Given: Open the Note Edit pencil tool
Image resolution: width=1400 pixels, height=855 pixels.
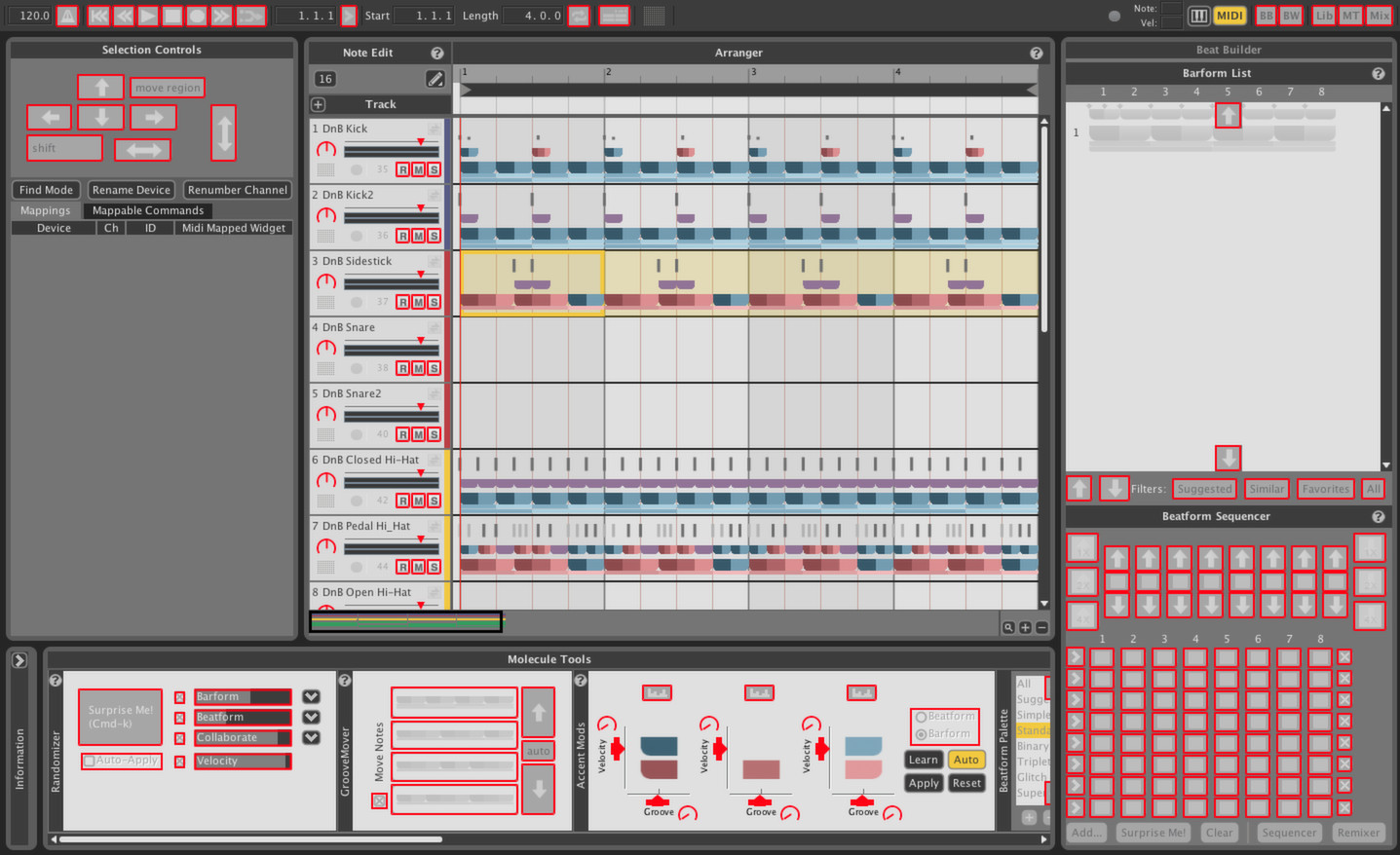Looking at the screenshot, I should pos(435,79).
